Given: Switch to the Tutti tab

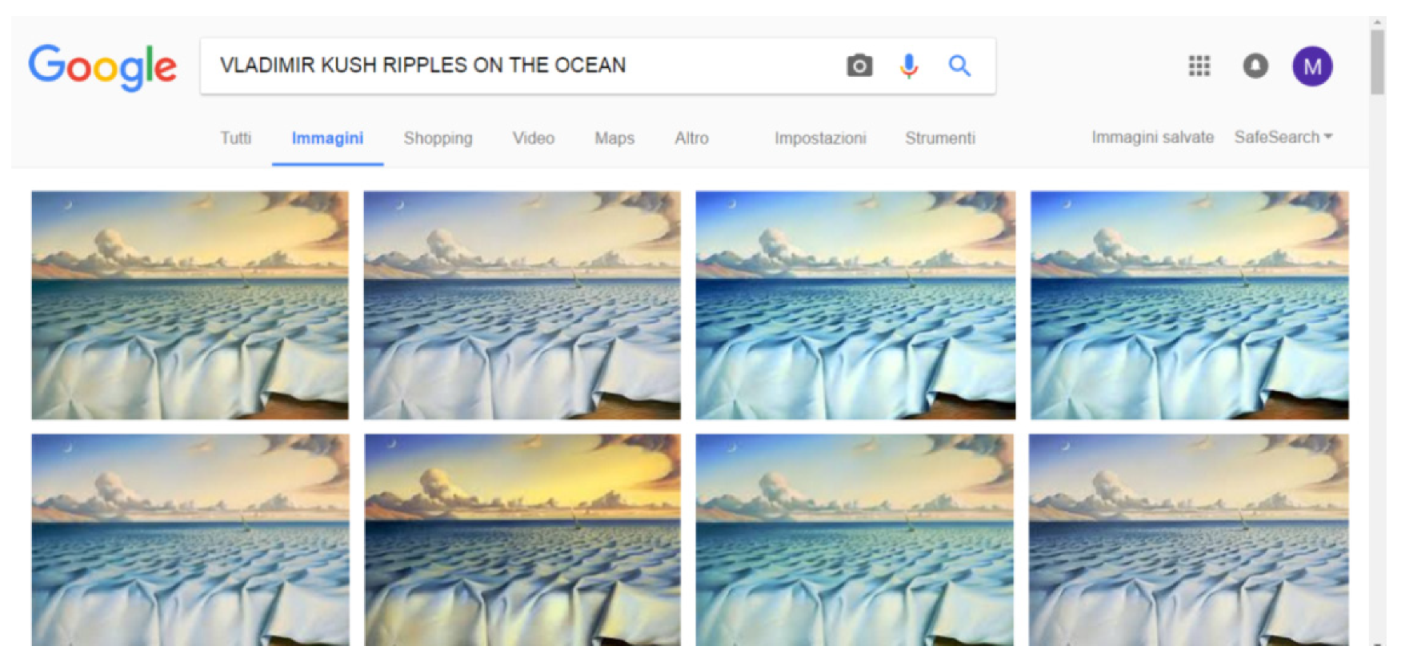Looking at the screenshot, I should (x=236, y=138).
